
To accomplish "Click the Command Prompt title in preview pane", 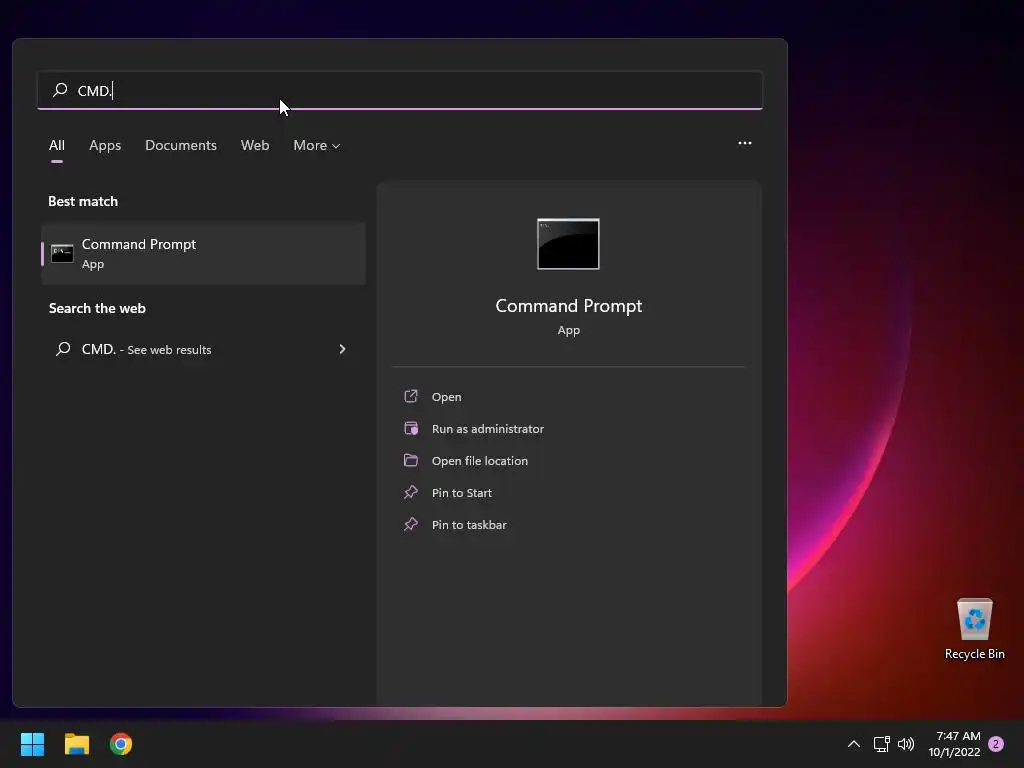I will [569, 306].
